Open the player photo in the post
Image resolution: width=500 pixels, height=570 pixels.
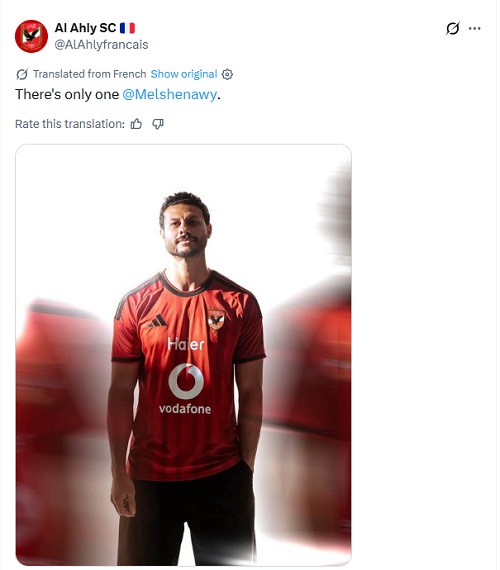click(183, 355)
